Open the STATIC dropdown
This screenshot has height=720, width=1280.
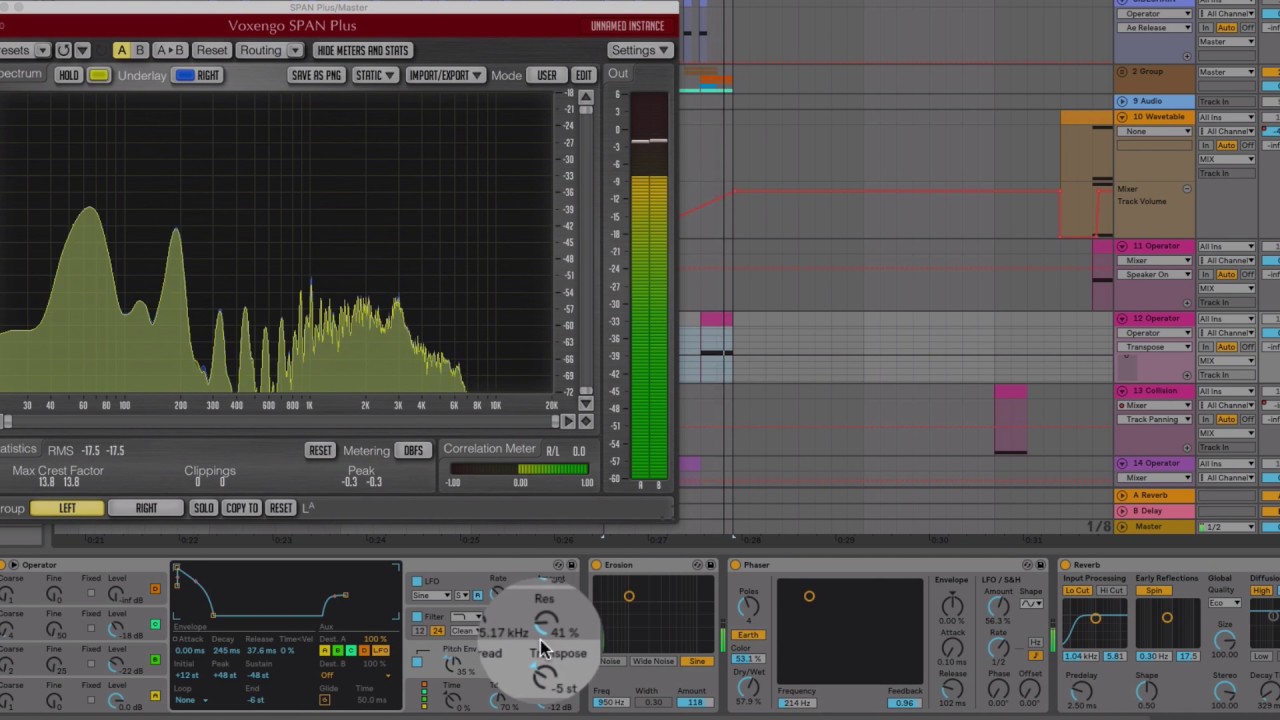(x=374, y=75)
